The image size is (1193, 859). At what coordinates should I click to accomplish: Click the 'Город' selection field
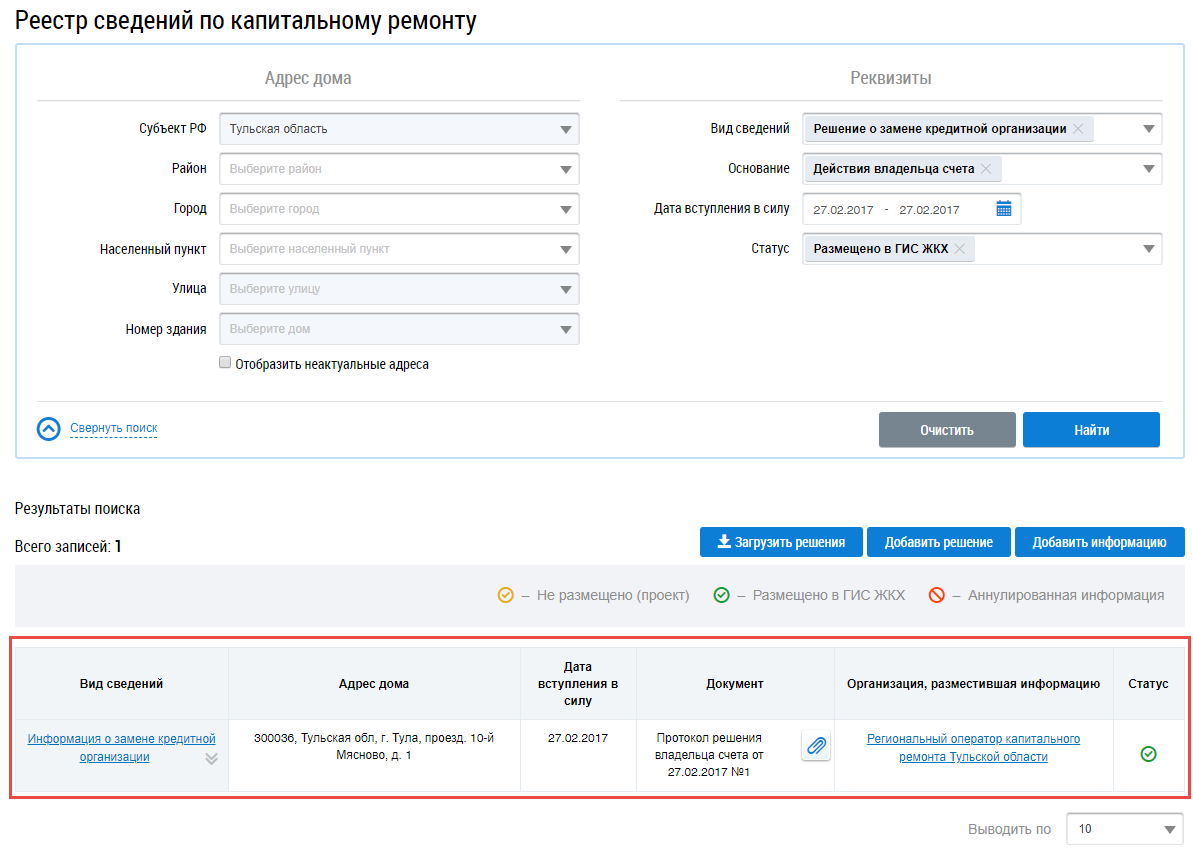tap(399, 209)
